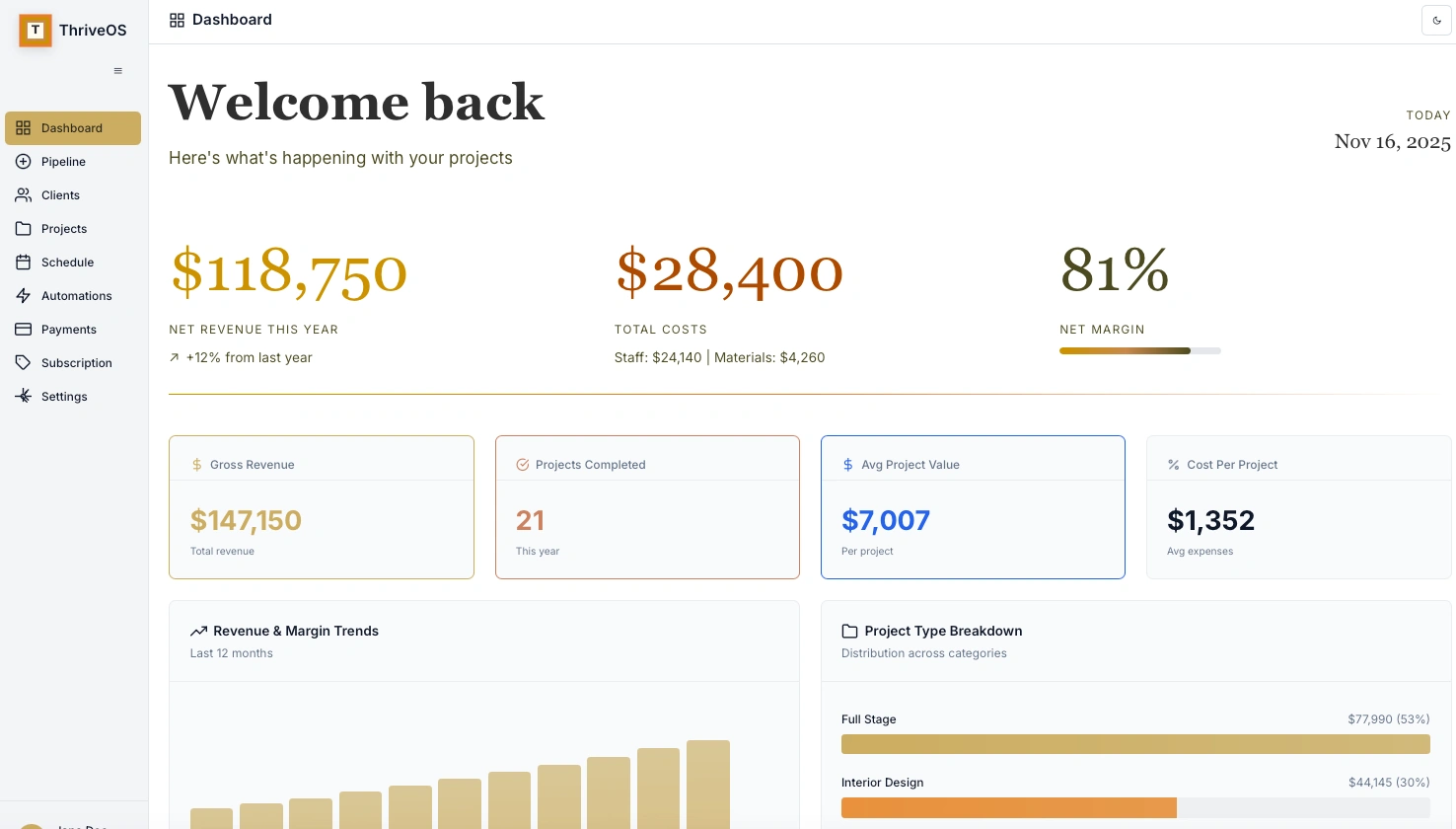Toggle dark mode with the moon icon
Image resolution: width=1456 pixels, height=829 pixels.
click(1436, 20)
